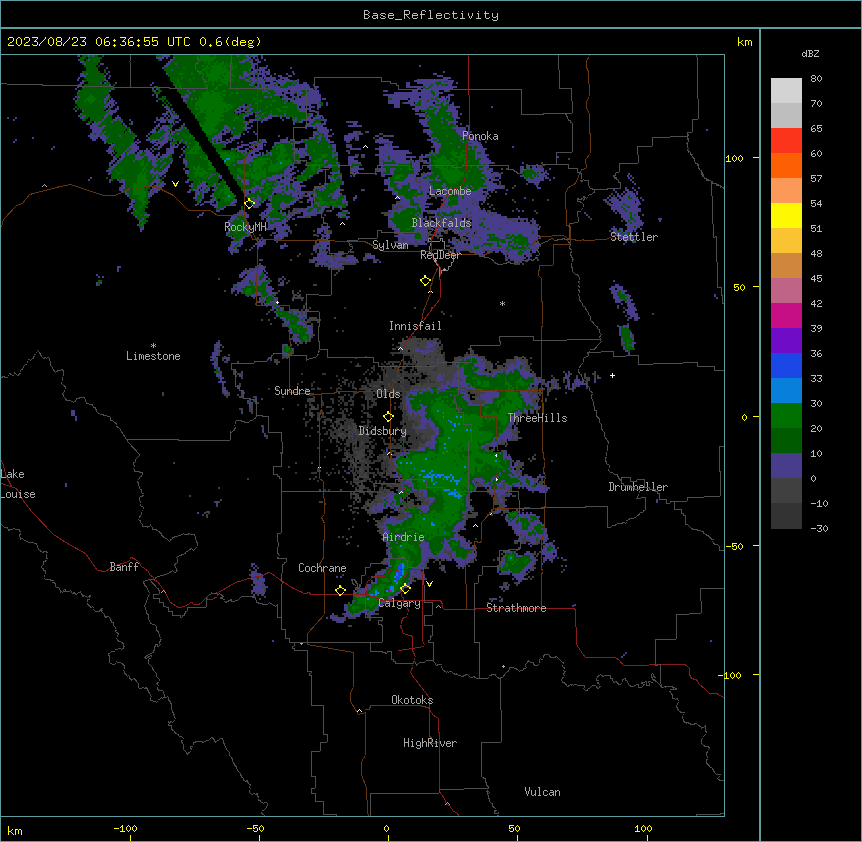
Task: Select the blue 36-33 dBZ legend swatch
Action: [x=786, y=366]
